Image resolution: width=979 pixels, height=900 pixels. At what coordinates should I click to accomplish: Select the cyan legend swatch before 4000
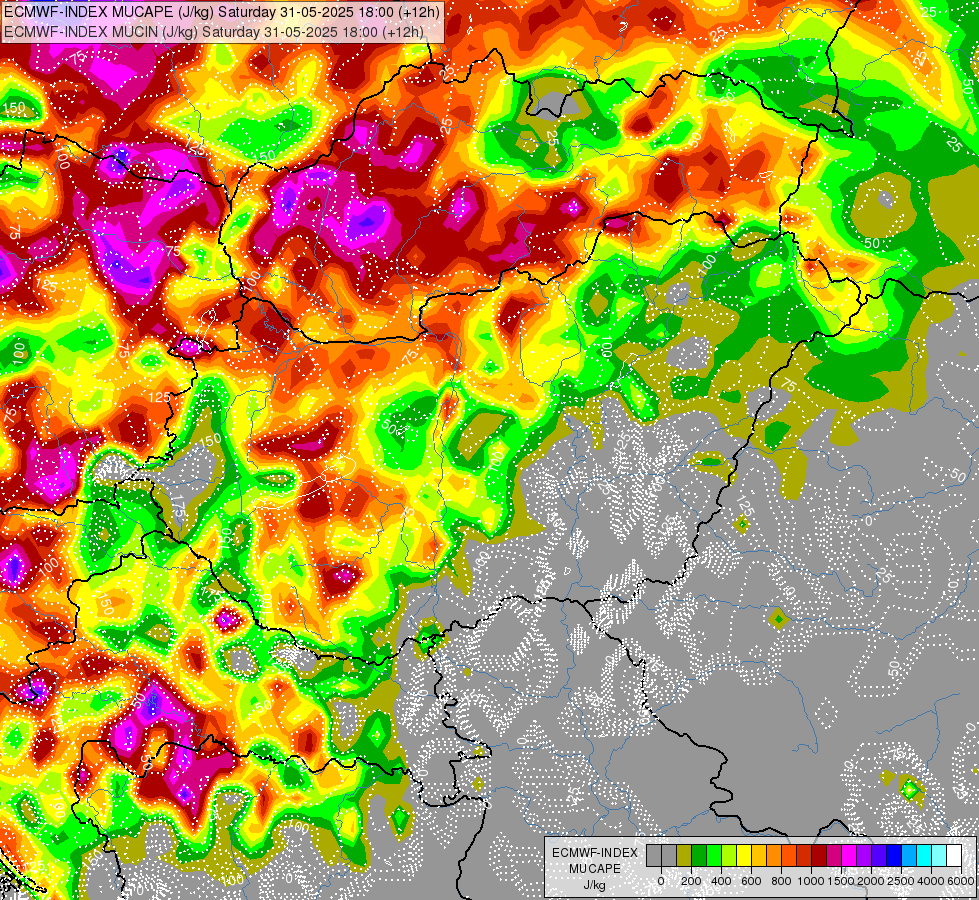pos(925,856)
